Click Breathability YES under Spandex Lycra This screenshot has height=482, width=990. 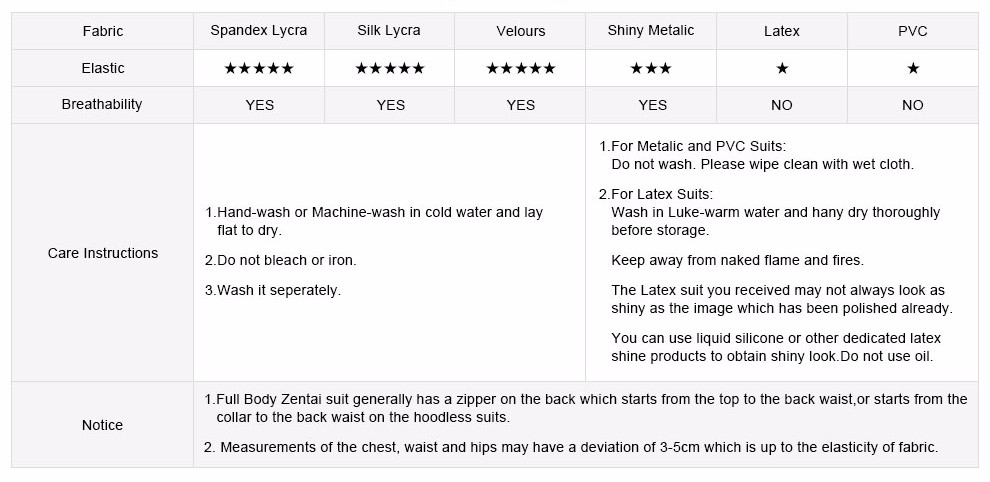click(259, 105)
